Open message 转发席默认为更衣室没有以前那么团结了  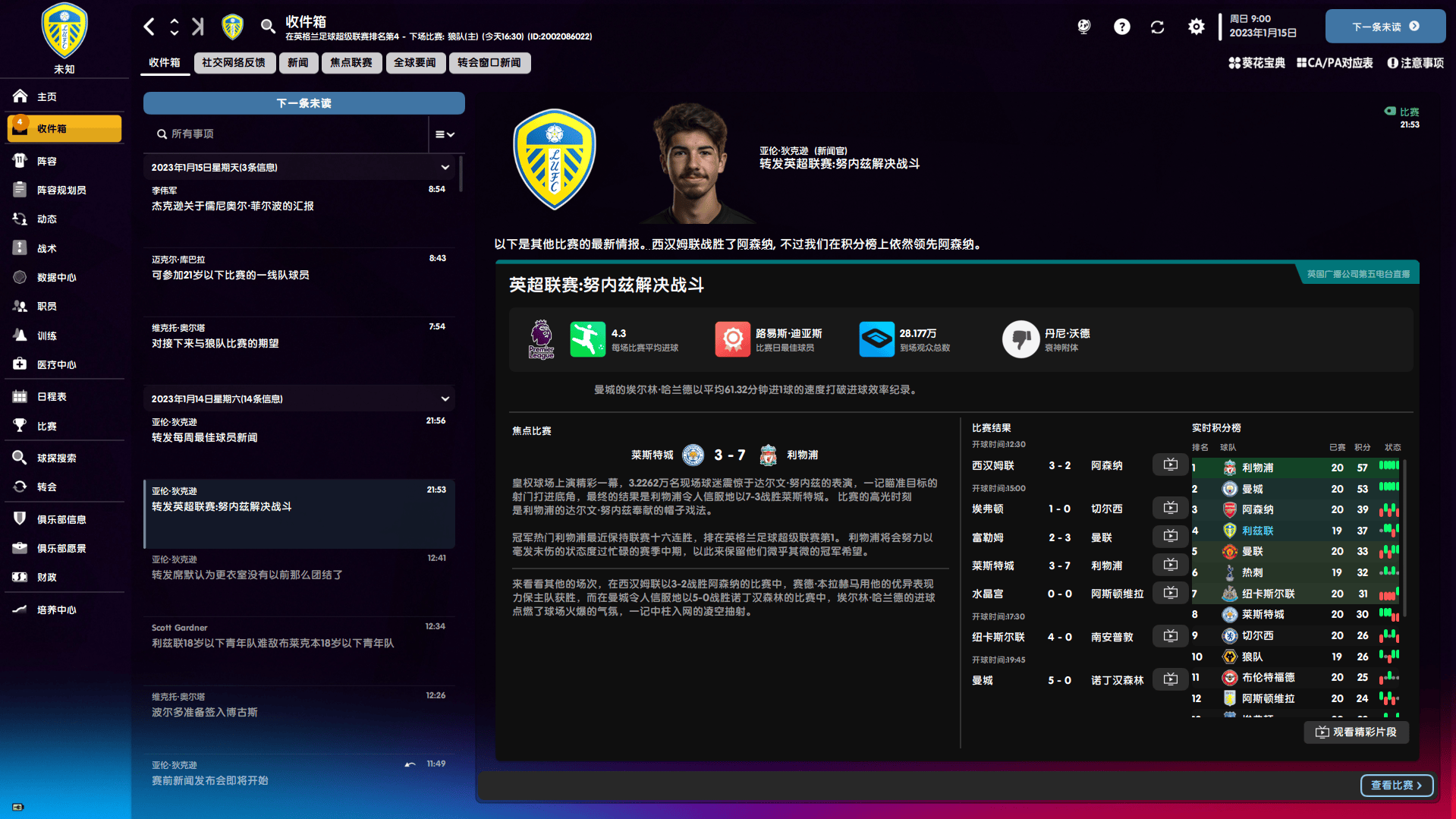pos(300,581)
